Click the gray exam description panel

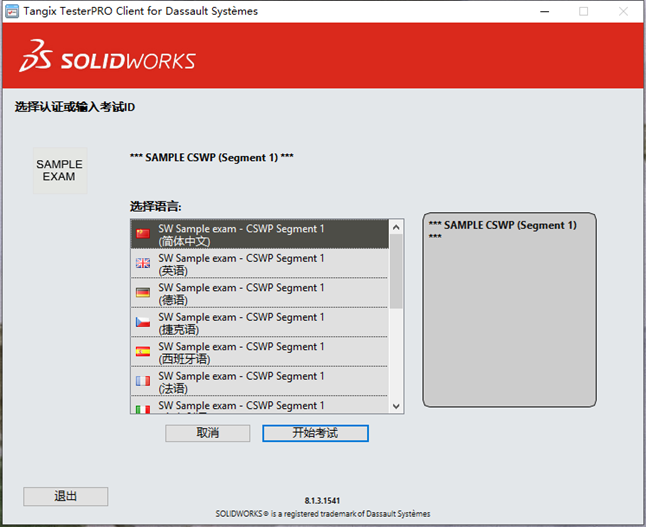(x=509, y=320)
